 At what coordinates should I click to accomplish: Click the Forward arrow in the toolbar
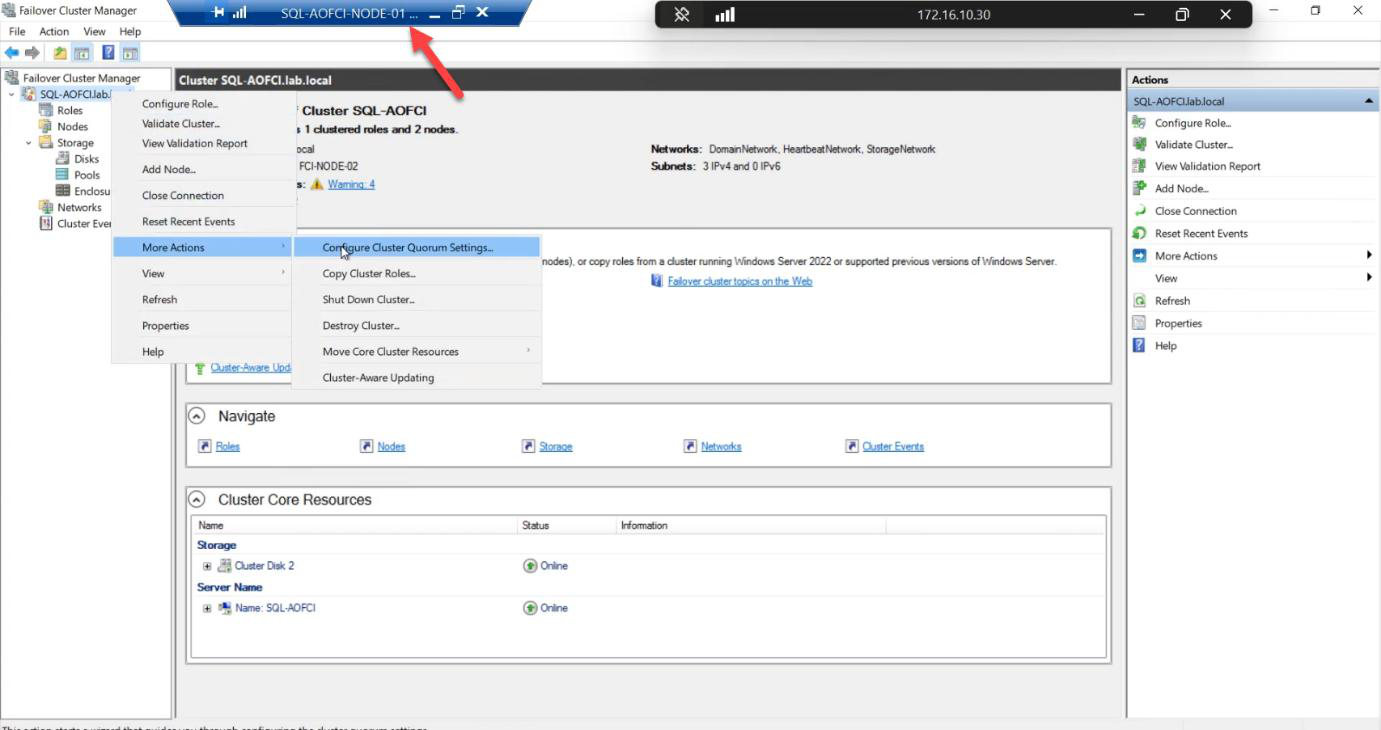pos(32,53)
